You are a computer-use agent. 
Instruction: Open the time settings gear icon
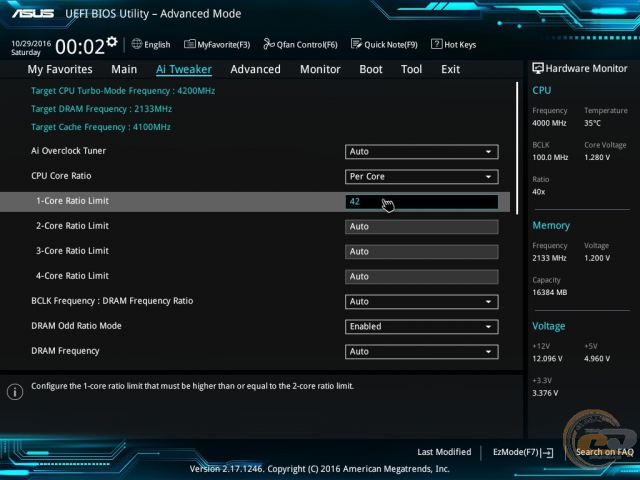pyautogui.click(x=112, y=41)
